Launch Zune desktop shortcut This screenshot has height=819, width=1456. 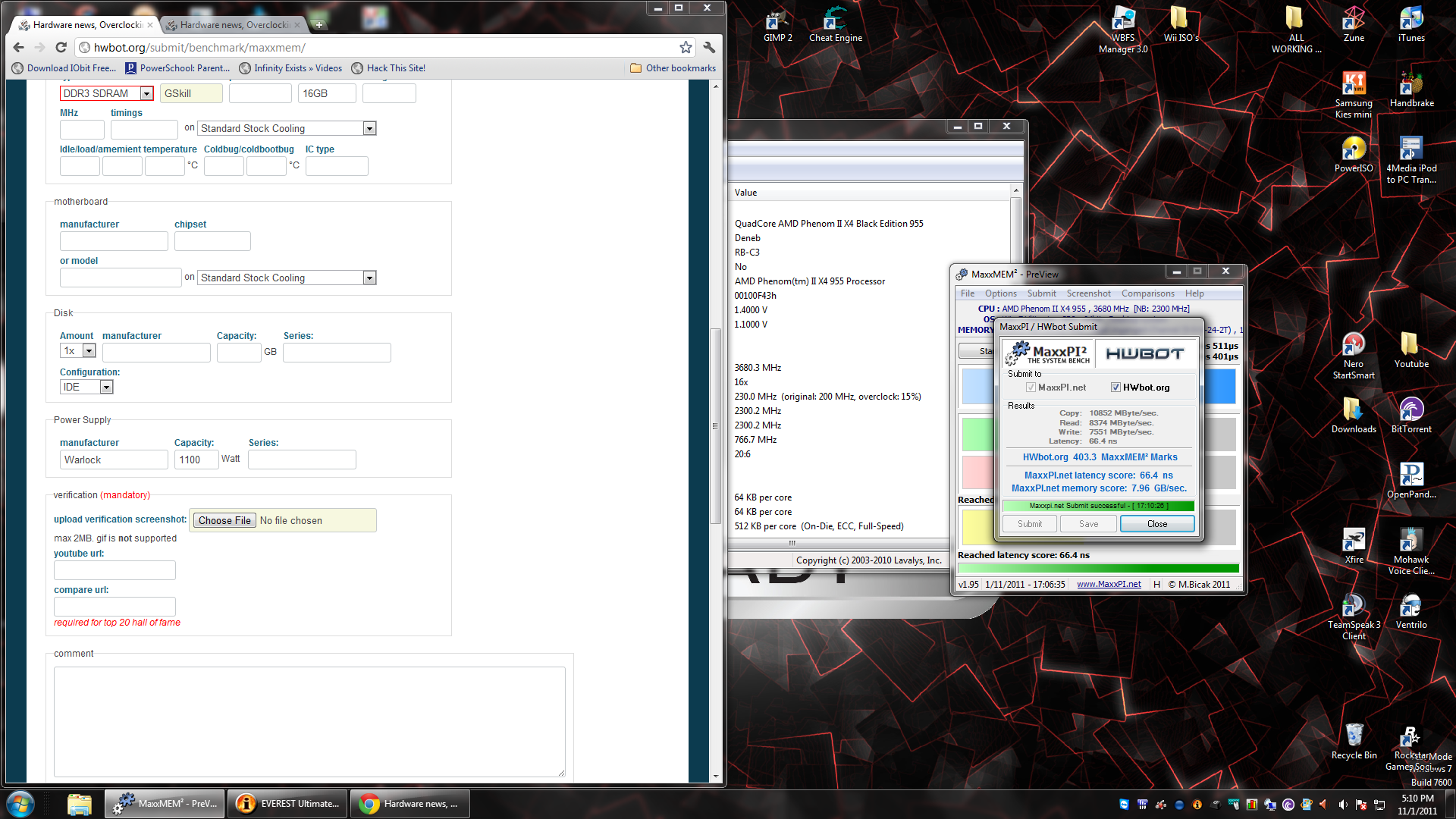[x=1354, y=25]
